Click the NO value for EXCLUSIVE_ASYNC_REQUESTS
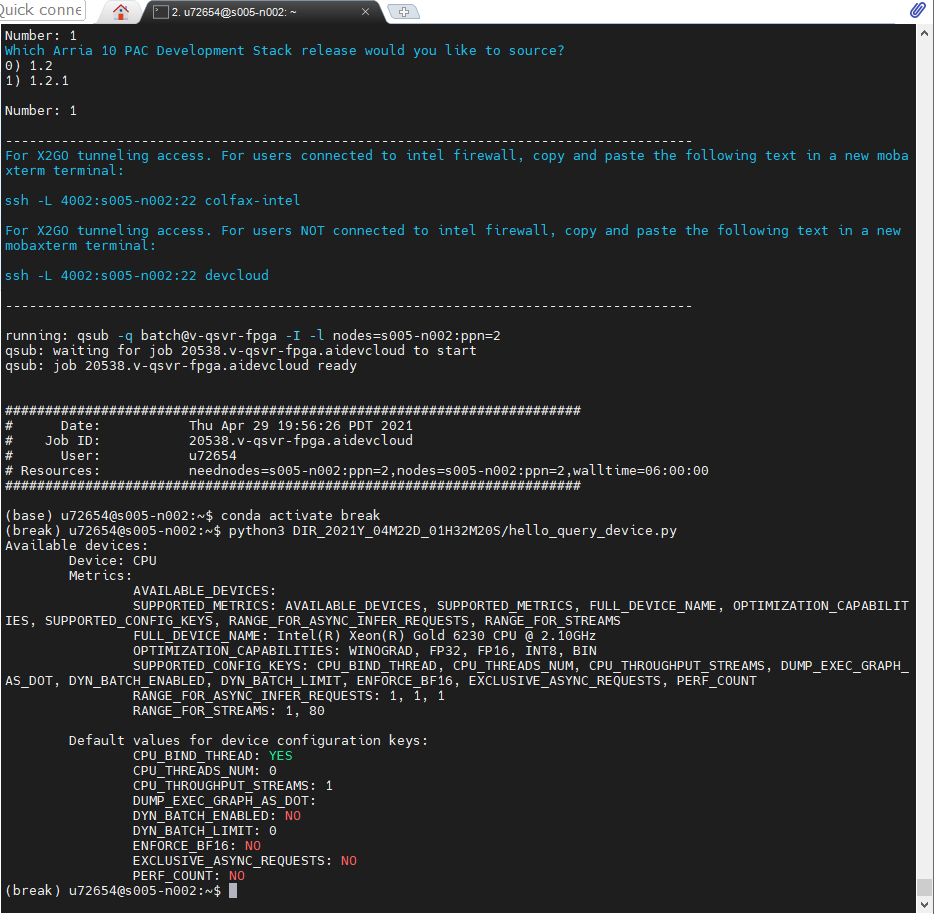 [348, 861]
